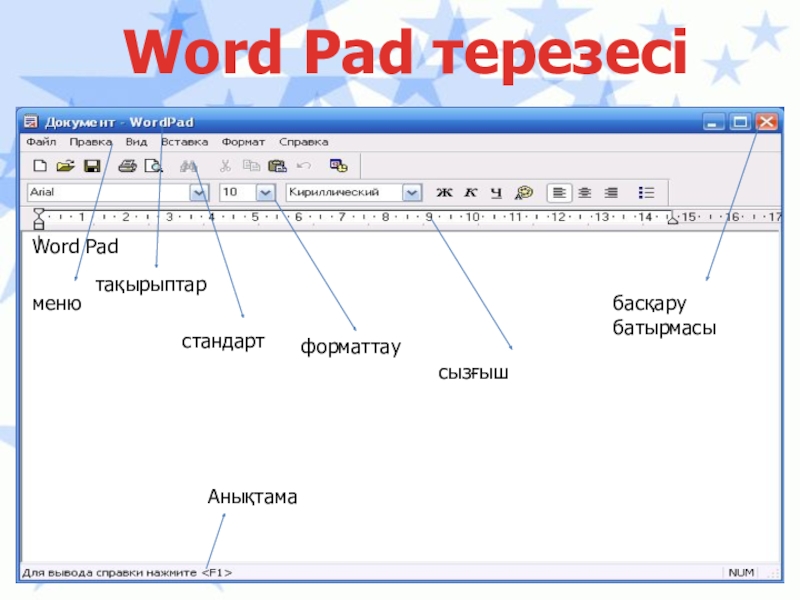
Task: Expand the Кириллический script dropdown arrow
Action: [x=412, y=193]
